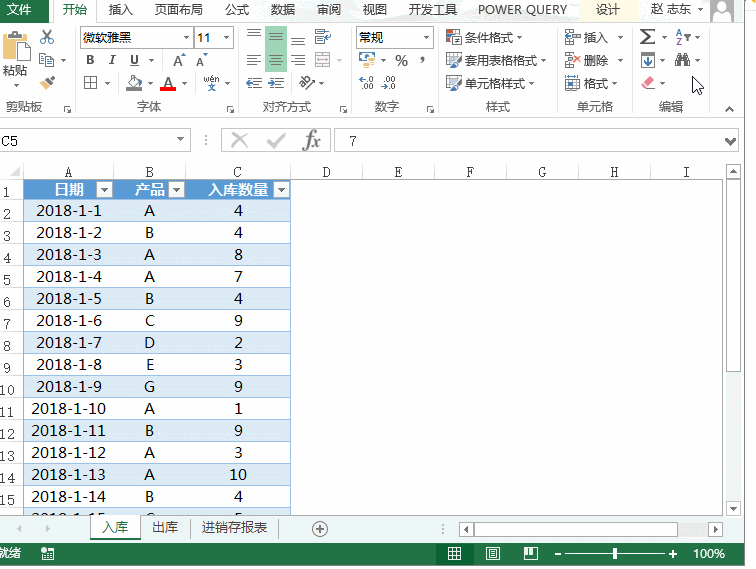Click the red font color swatch
756x569 pixels.
(168, 84)
